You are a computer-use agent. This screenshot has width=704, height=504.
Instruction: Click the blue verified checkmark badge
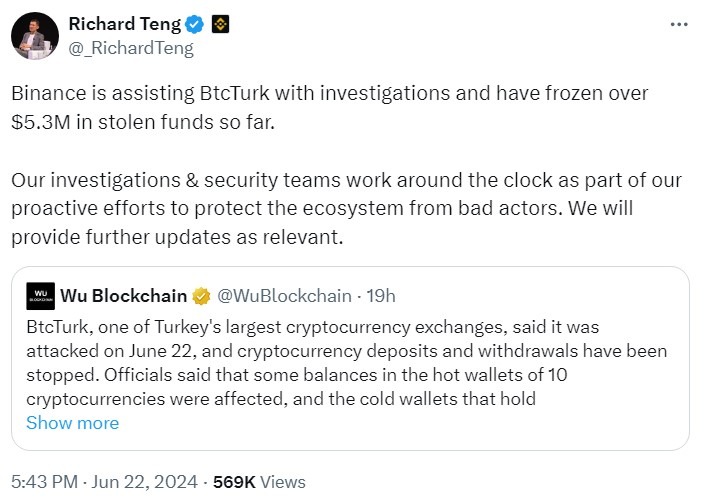coord(197,25)
